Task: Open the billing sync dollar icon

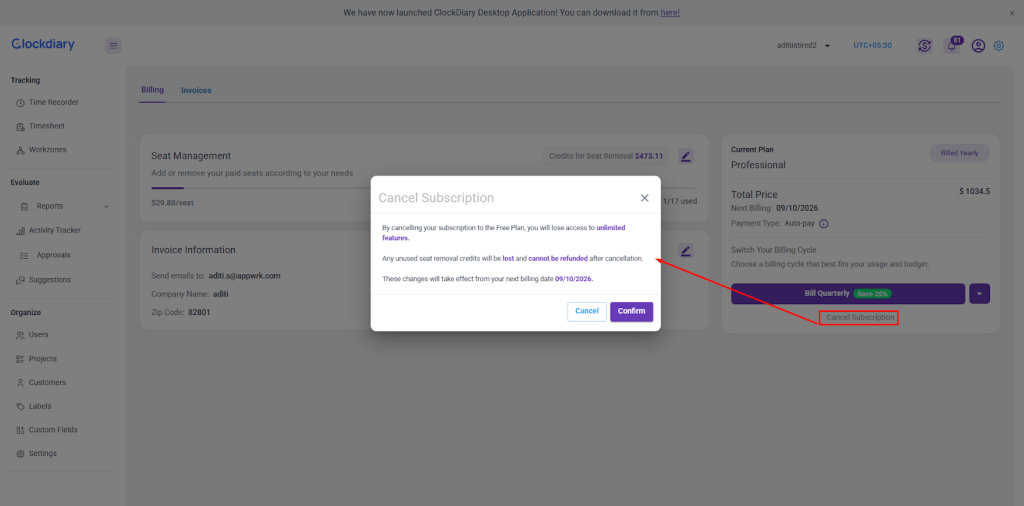Action: [x=925, y=45]
